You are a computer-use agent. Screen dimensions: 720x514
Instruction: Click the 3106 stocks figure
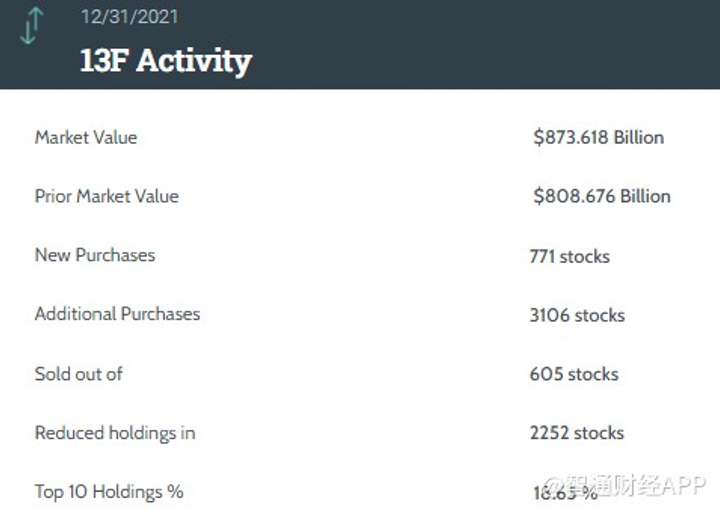[x=577, y=315]
